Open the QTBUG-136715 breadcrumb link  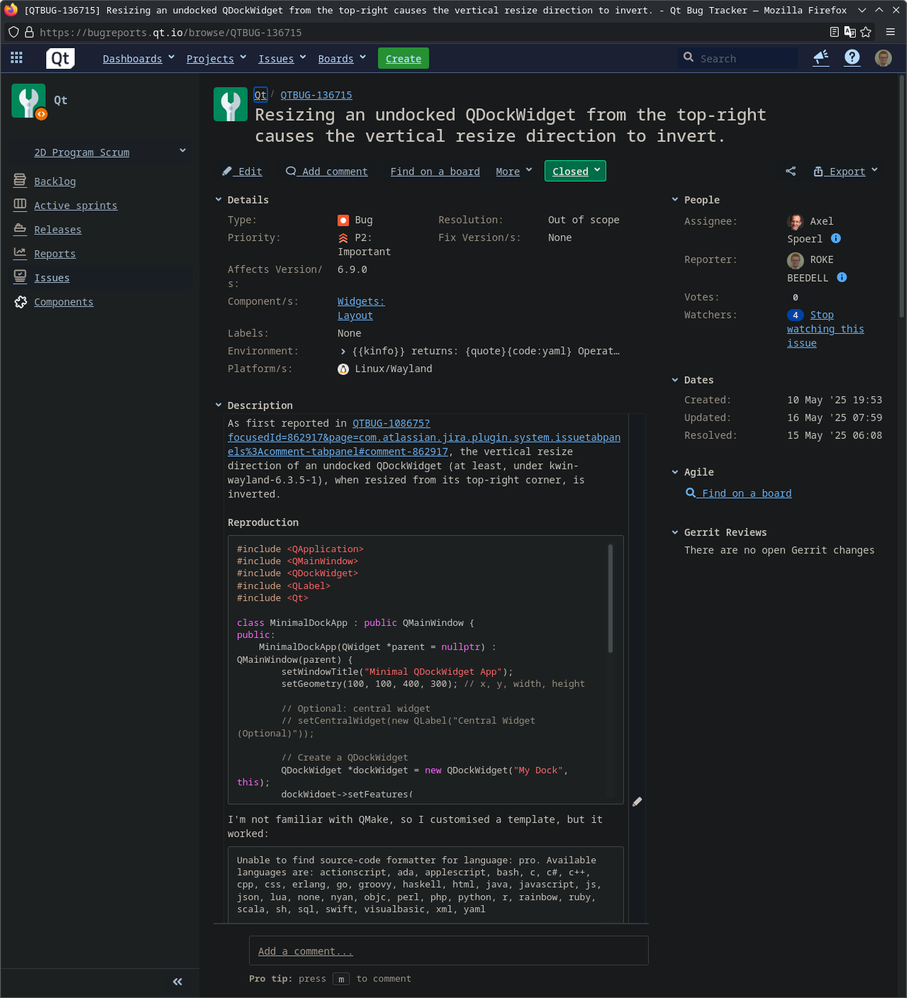point(316,95)
